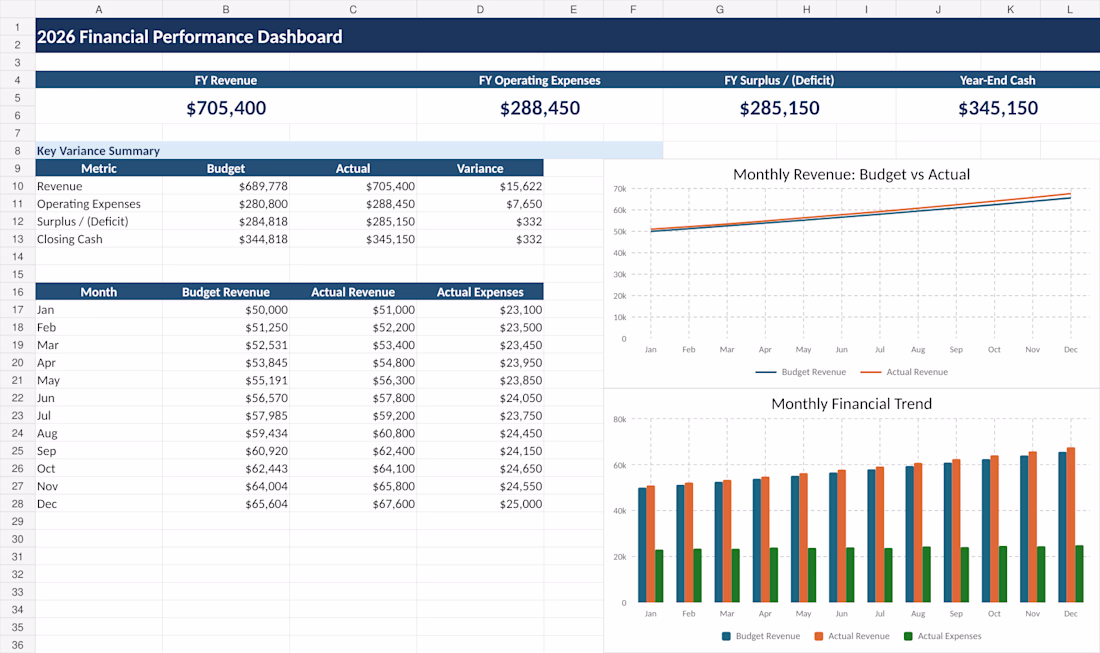Click the Variance column header
This screenshot has height=653, width=1100.
coord(480,168)
